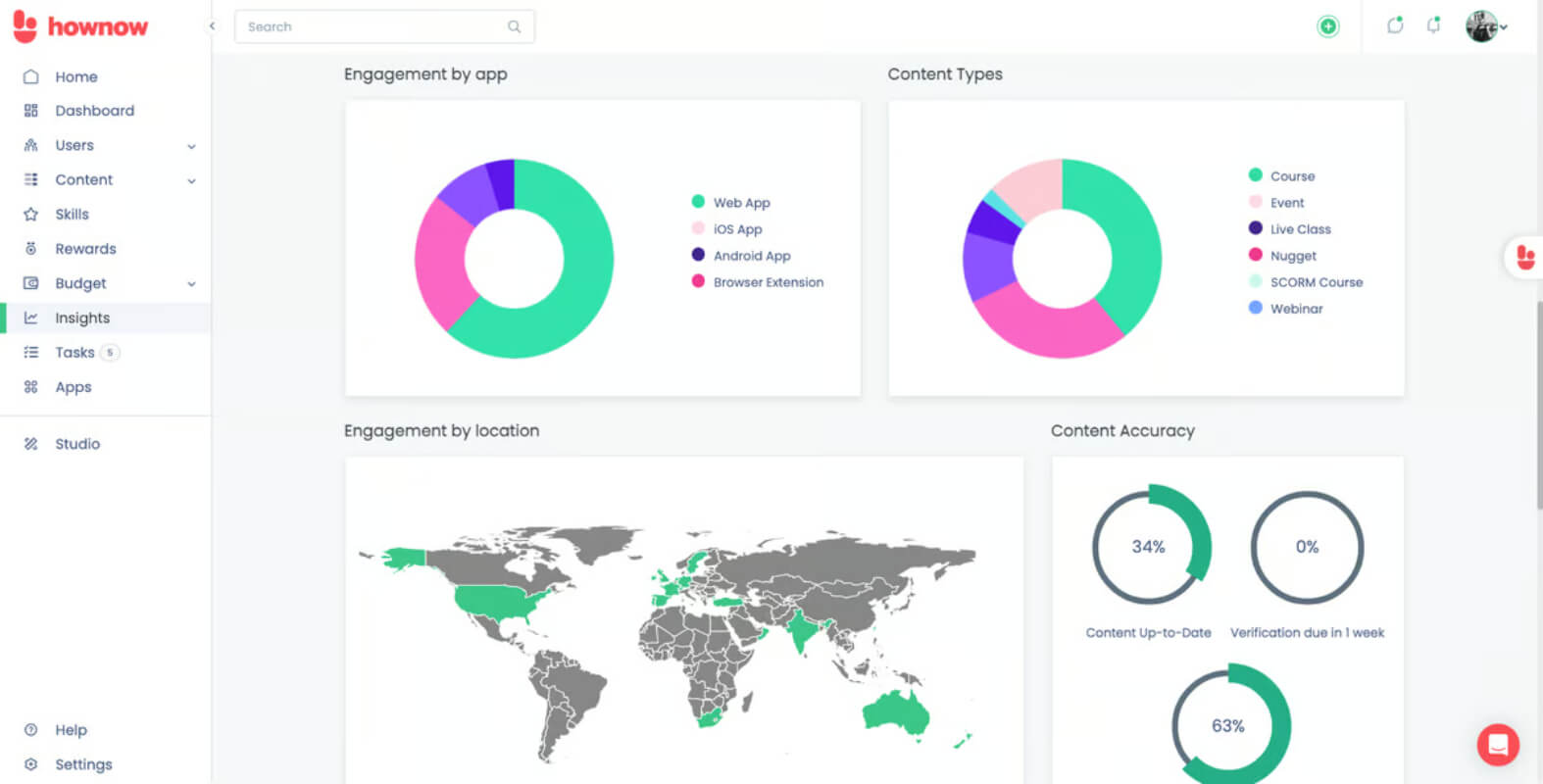Open the notifications bell icon
Image resolution: width=1543 pixels, height=784 pixels.
pos(1433,25)
